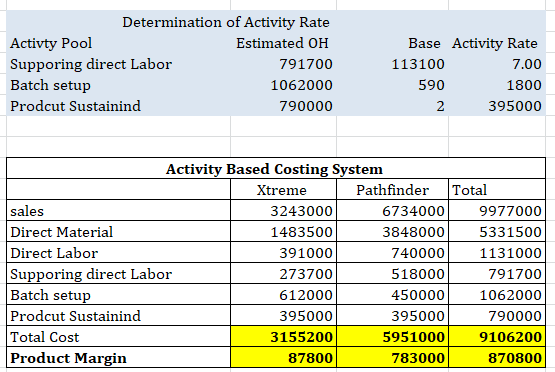
Task: Select the 'Determination of Activity Rate' heading cell
Action: 226,22
